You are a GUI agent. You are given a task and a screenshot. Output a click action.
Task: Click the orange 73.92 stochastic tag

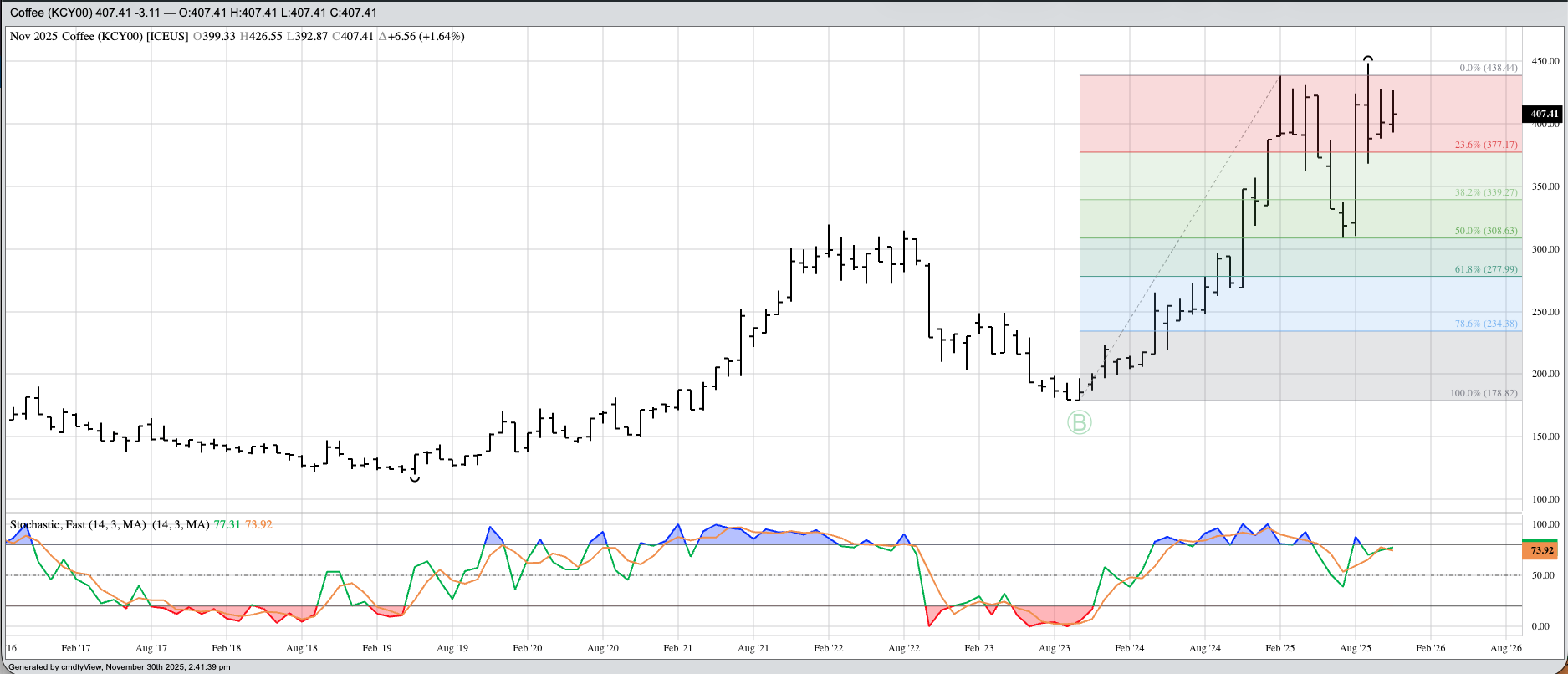coord(1543,550)
